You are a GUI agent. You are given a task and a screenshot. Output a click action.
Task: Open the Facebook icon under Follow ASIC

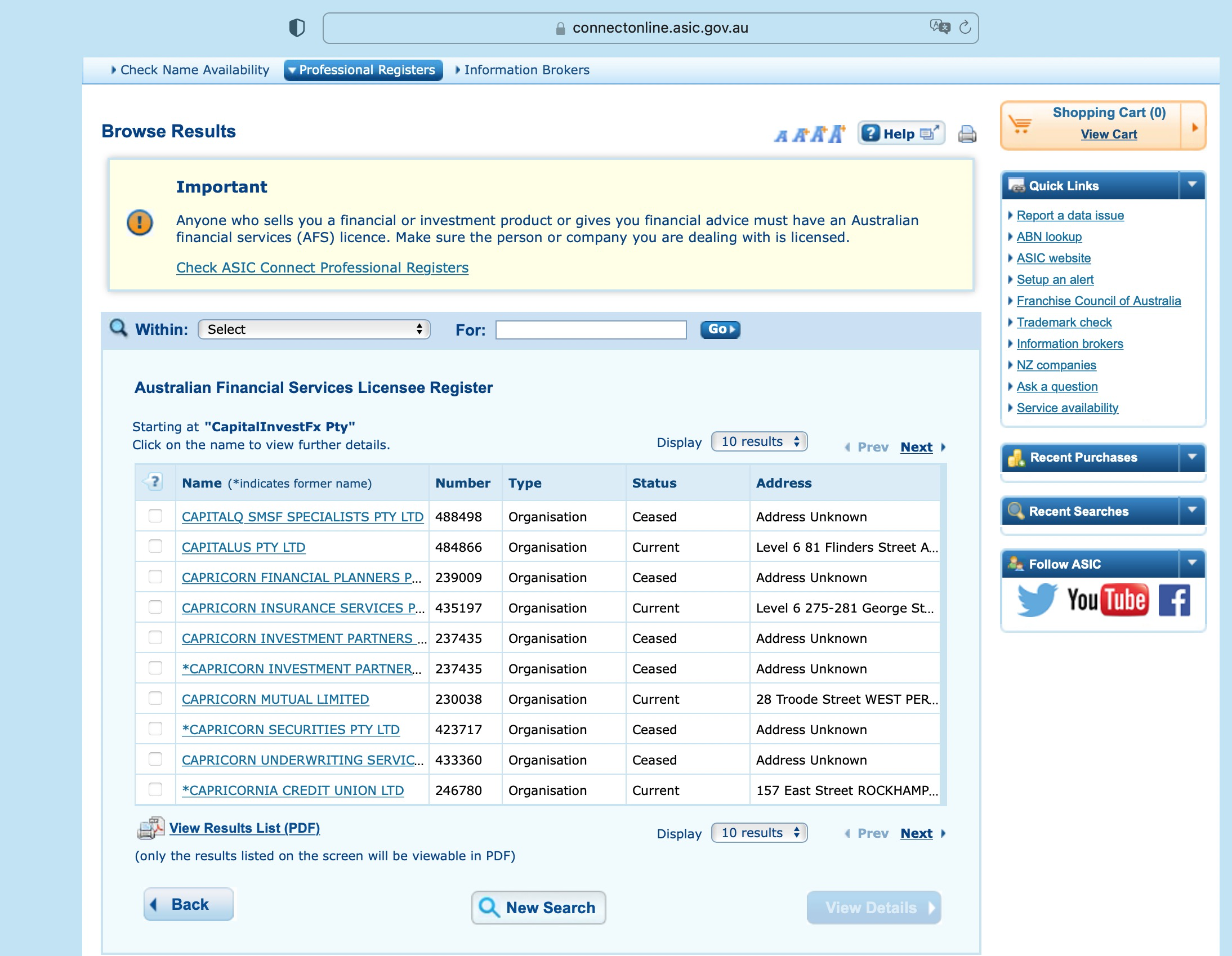[x=1174, y=600]
